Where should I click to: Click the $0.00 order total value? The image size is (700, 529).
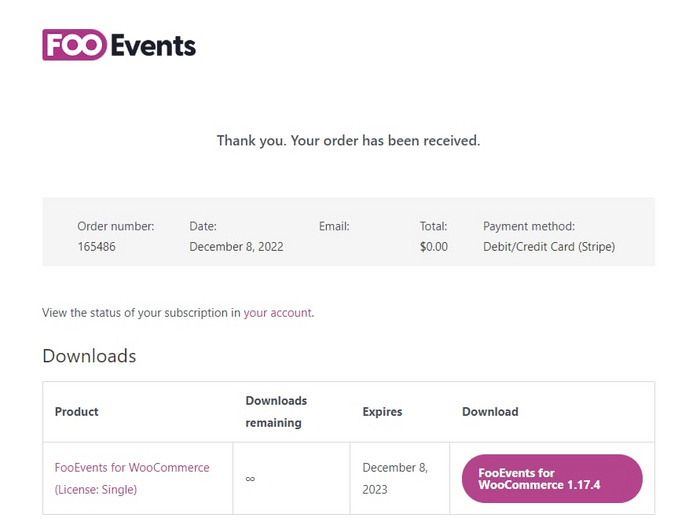434,247
